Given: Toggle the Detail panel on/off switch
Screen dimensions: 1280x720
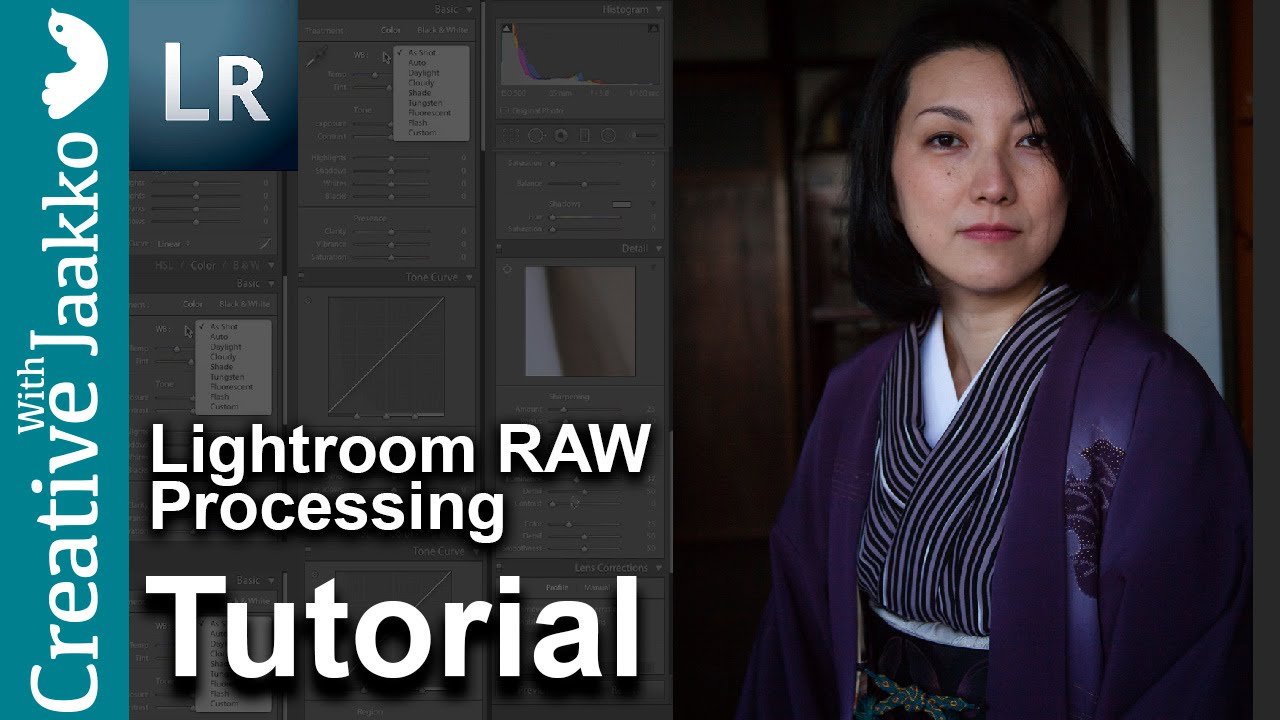Looking at the screenshot, I should (499, 248).
